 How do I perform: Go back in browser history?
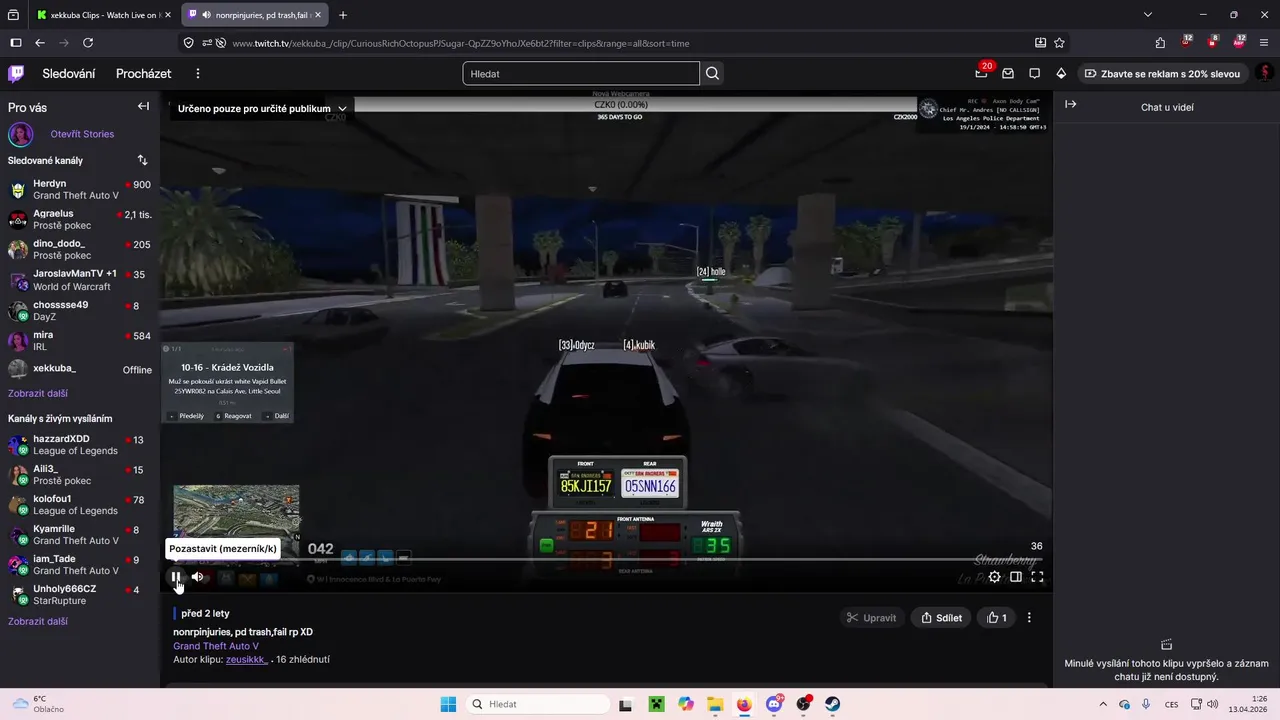coord(40,43)
